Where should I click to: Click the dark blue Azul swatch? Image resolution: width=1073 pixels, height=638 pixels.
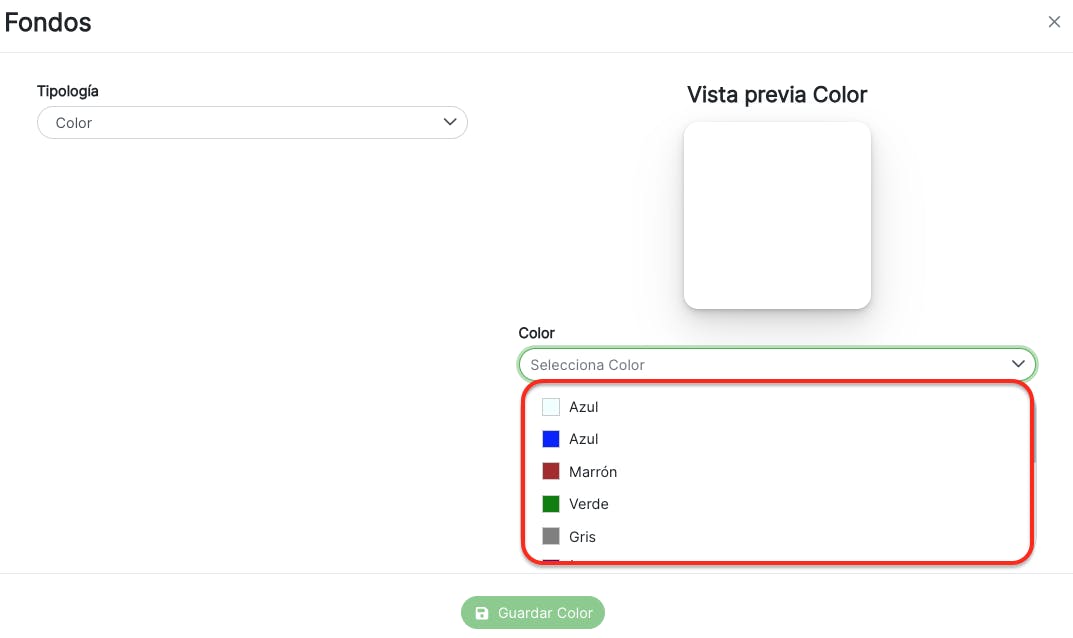[x=551, y=439]
